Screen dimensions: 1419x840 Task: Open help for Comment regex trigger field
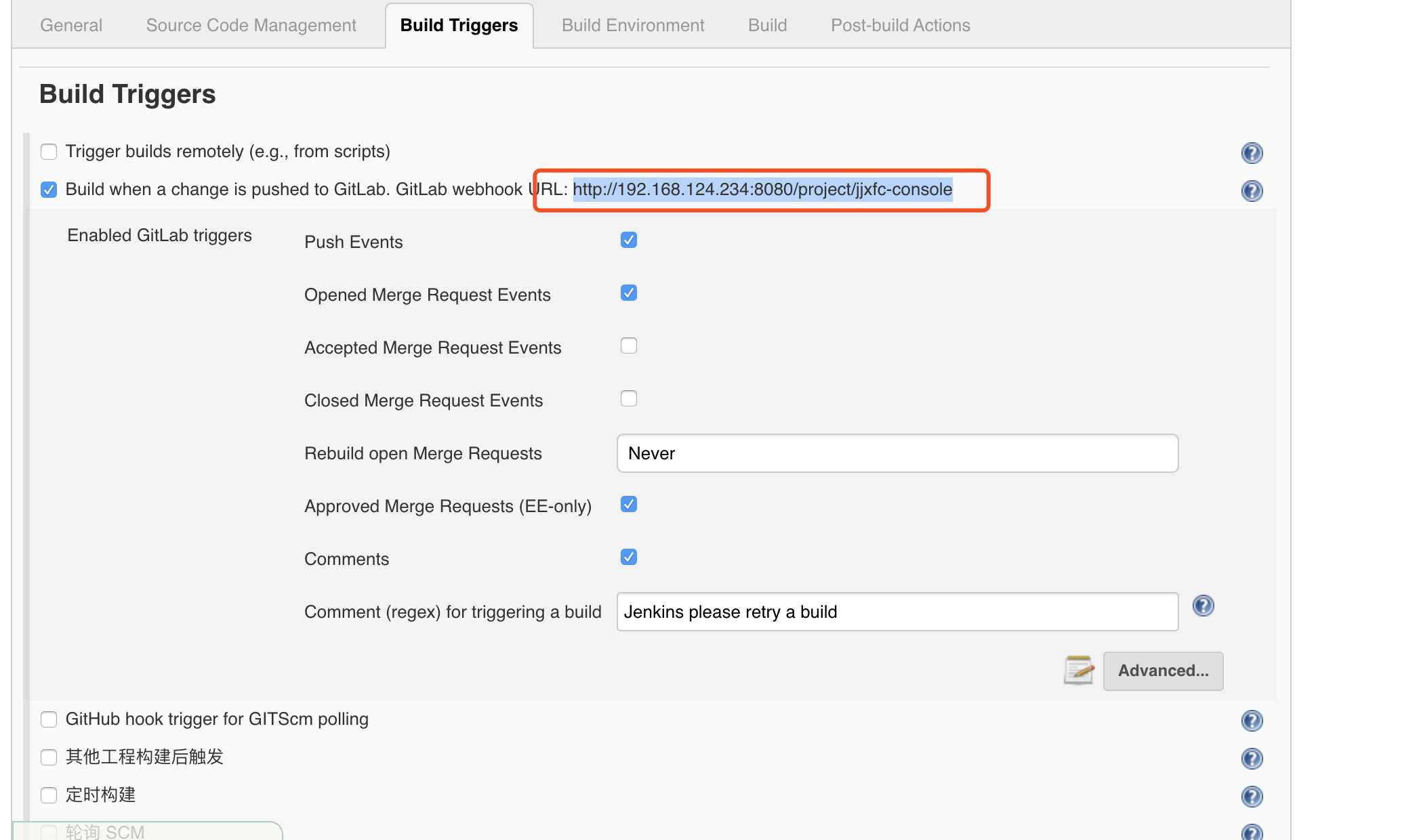[x=1203, y=606]
